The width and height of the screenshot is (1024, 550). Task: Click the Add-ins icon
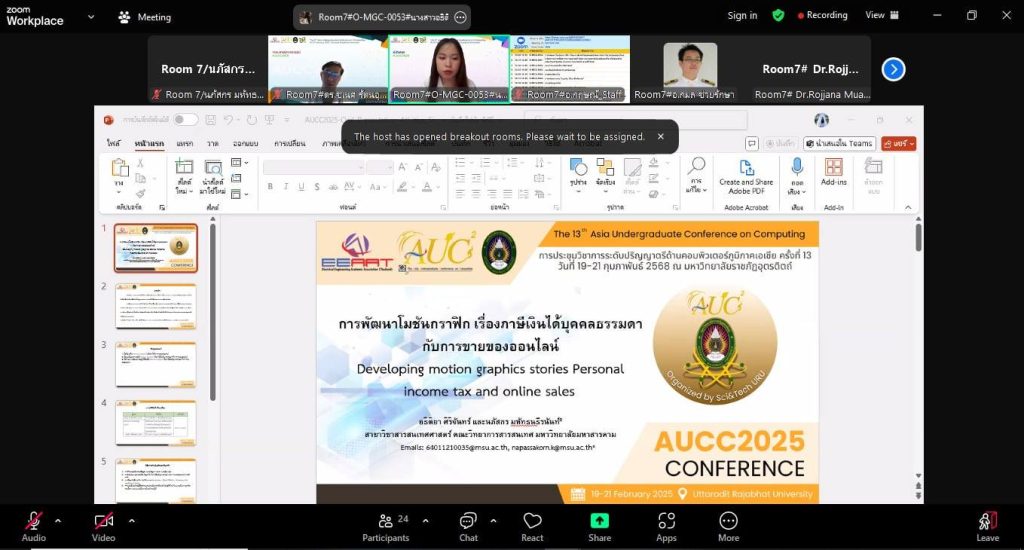pyautogui.click(x=833, y=167)
